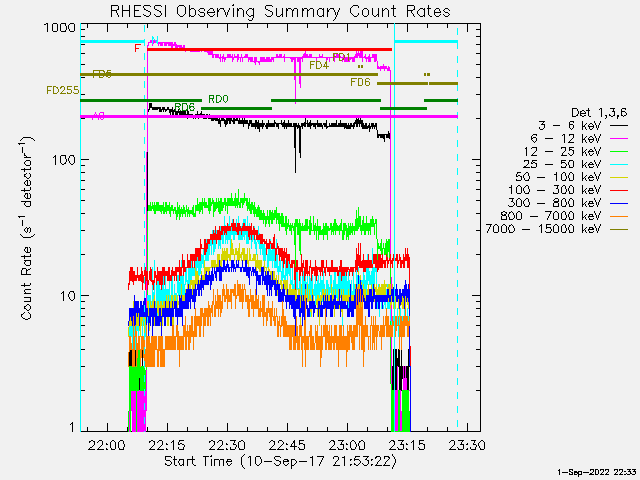The height and width of the screenshot is (480, 640).
Task: Click the timestamp '1-Sep-2022 22:33'
Action: (x=596, y=472)
